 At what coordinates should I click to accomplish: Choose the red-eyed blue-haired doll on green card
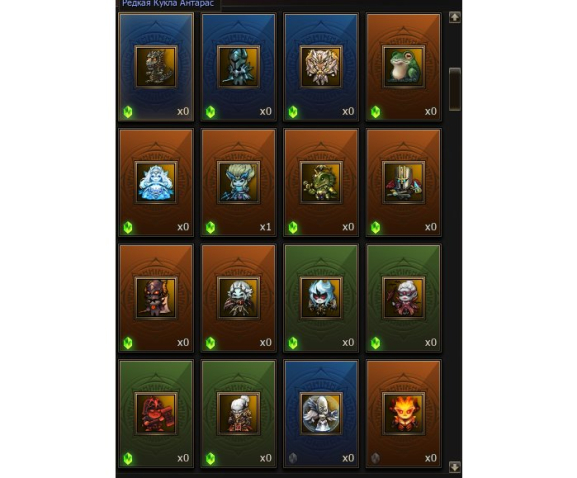(x=321, y=298)
